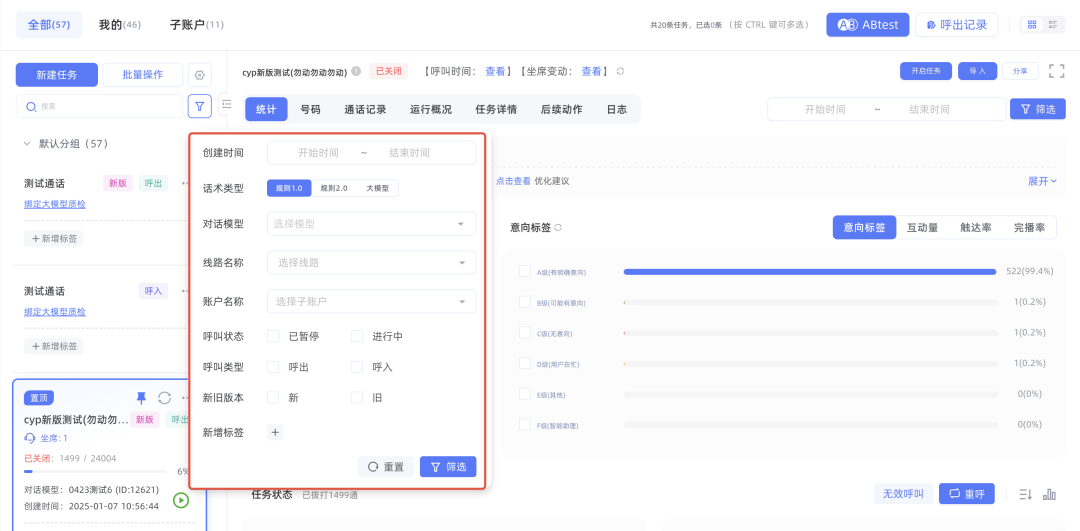The image size is (1080, 531).
Task: Click the task progress bar showing 6%
Action: click(95, 471)
